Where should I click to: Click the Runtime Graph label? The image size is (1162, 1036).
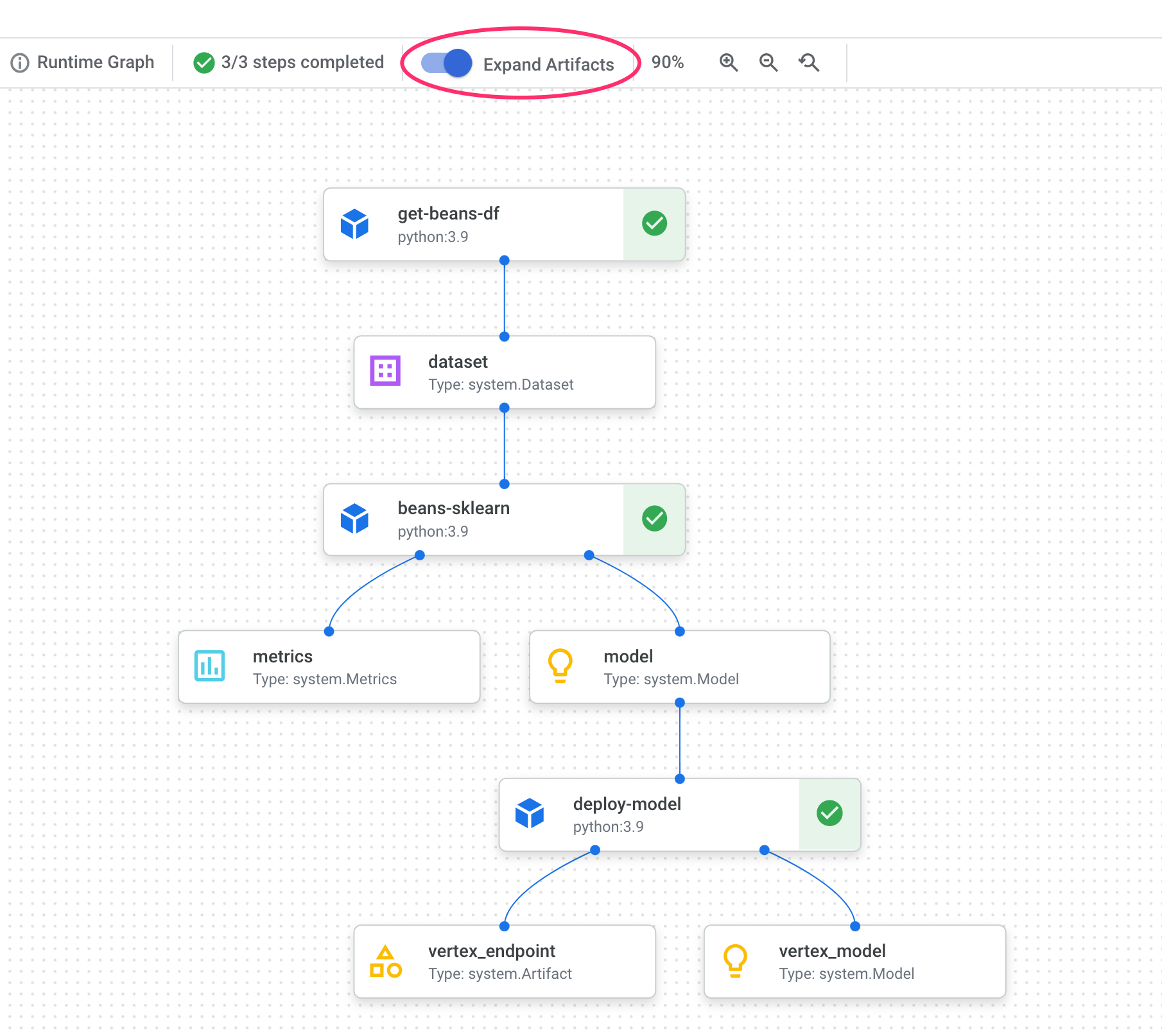pyautogui.click(x=96, y=62)
